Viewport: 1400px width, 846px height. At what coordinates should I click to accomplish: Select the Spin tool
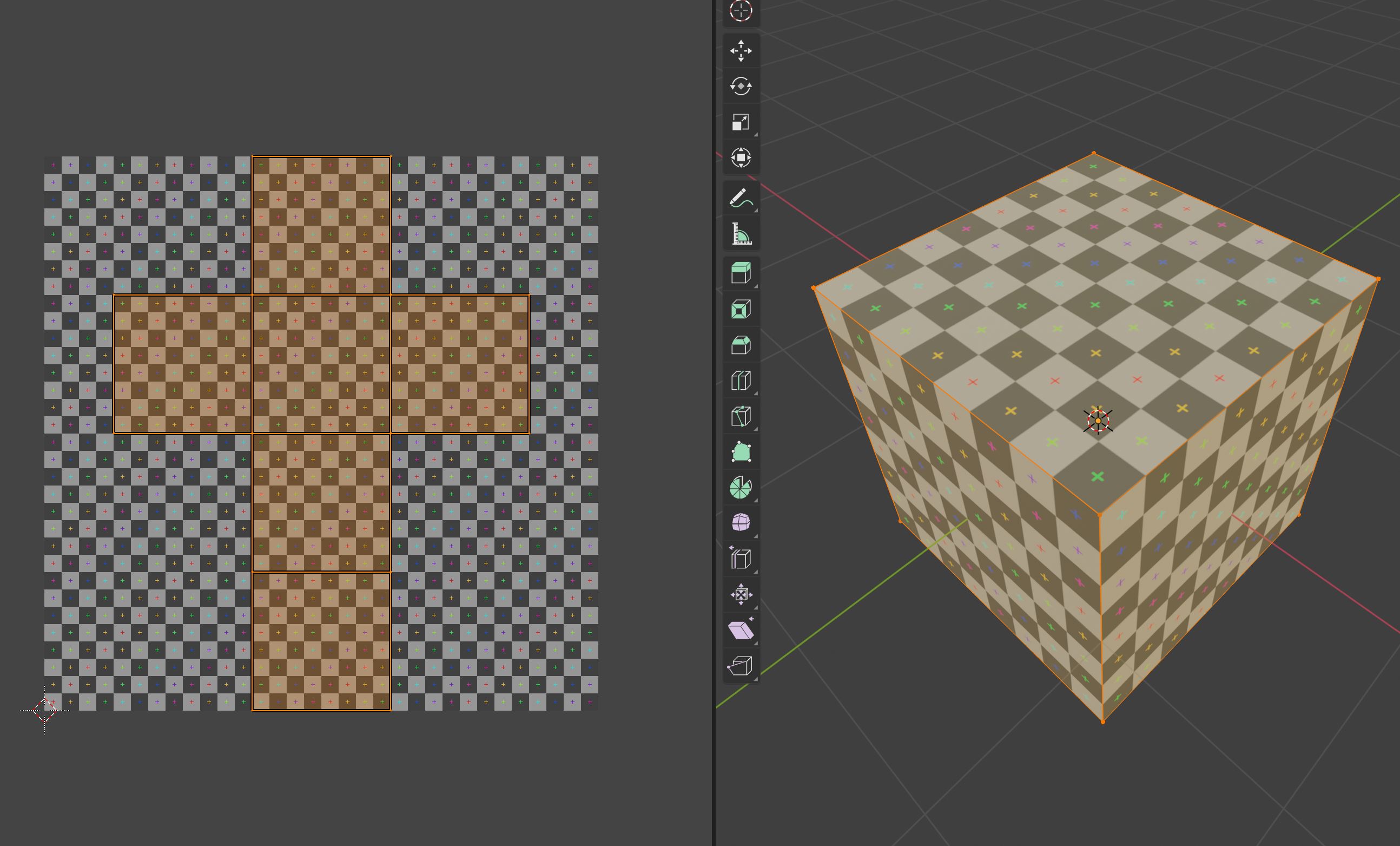[x=741, y=488]
